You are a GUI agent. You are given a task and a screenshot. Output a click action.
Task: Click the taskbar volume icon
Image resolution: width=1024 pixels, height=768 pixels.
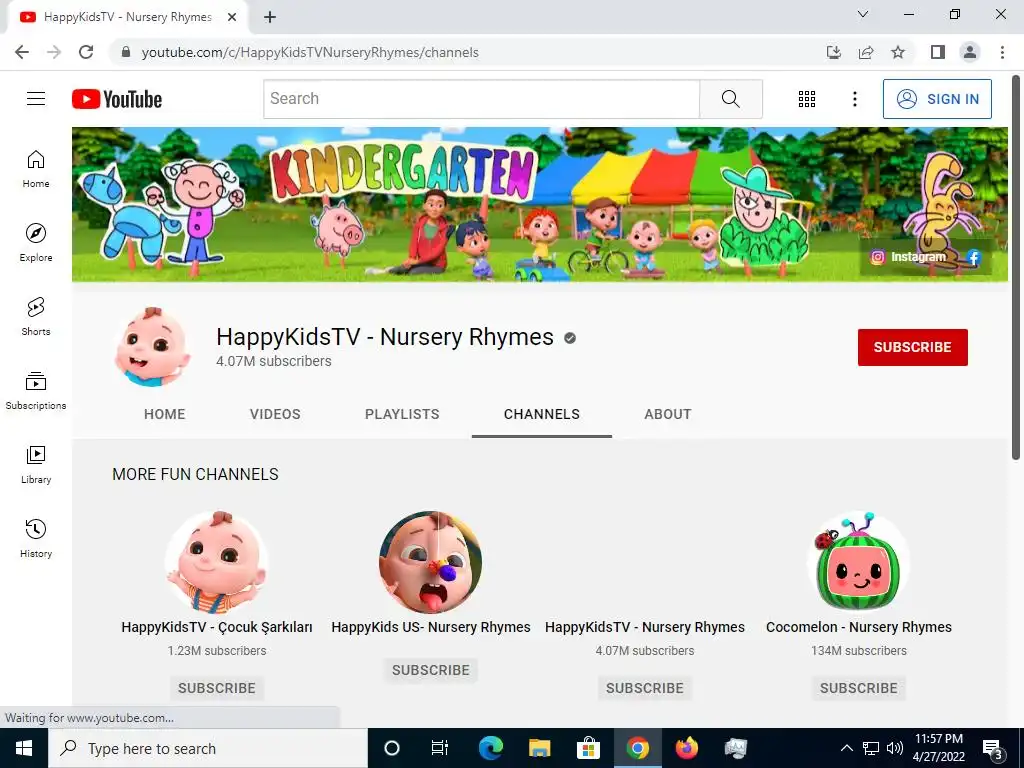point(895,748)
